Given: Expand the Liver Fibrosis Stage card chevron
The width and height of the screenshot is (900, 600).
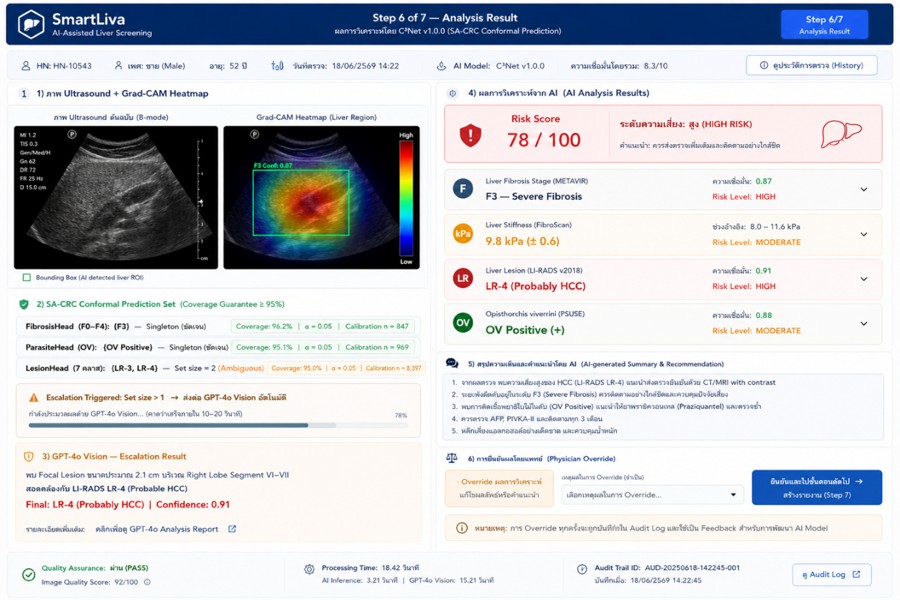Looking at the screenshot, I should tap(864, 189).
